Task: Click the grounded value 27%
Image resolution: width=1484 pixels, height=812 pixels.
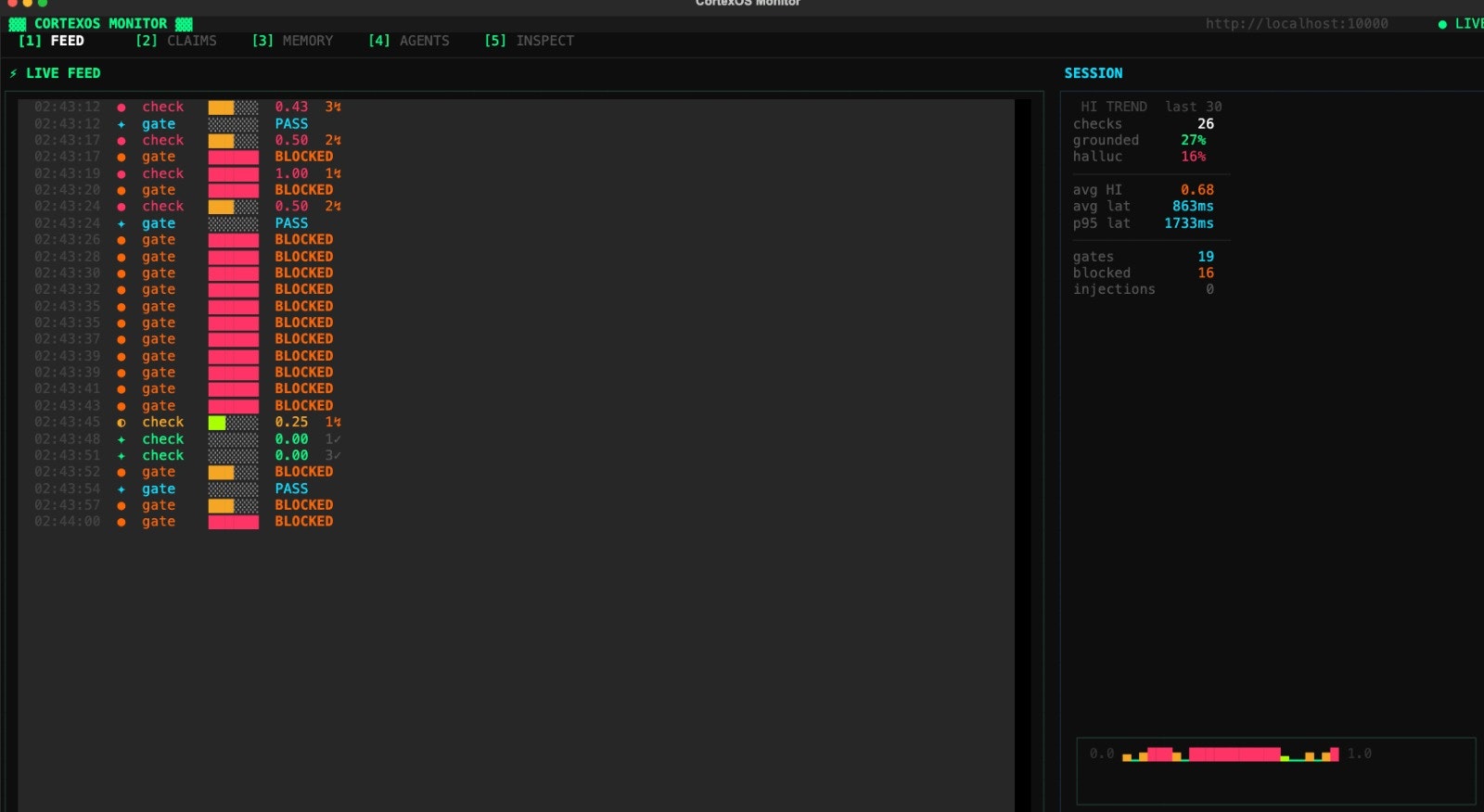Action: (1194, 141)
